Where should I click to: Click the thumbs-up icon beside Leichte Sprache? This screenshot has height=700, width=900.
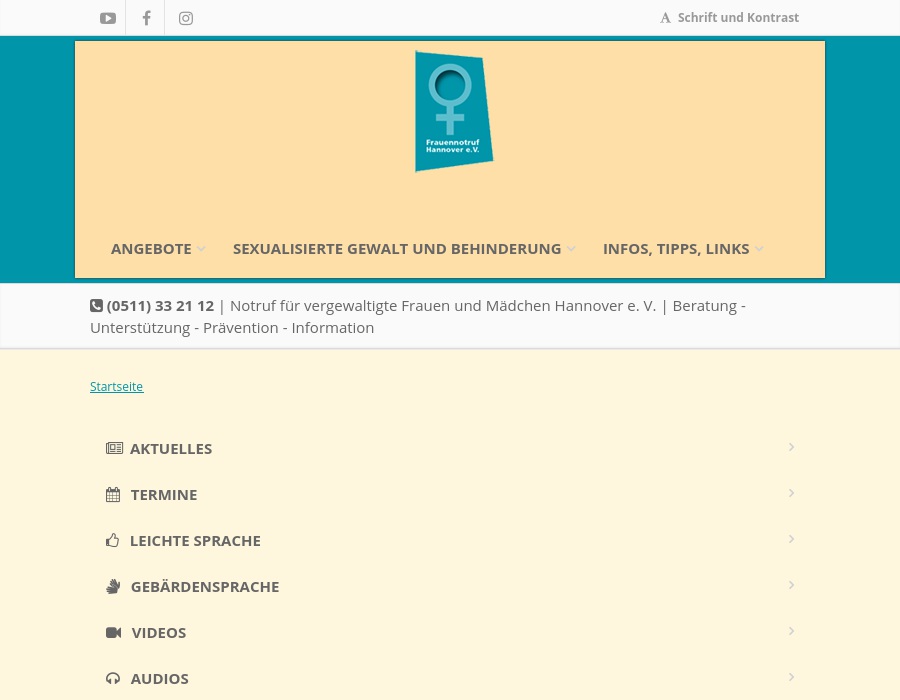click(x=113, y=541)
